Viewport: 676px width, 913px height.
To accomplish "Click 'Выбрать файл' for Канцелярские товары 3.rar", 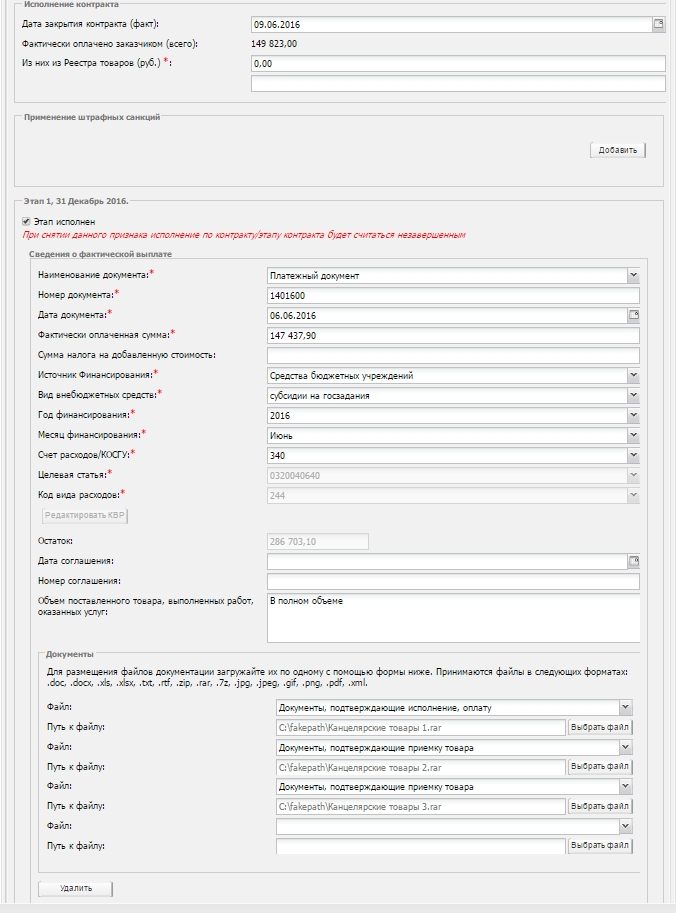I will [600, 806].
